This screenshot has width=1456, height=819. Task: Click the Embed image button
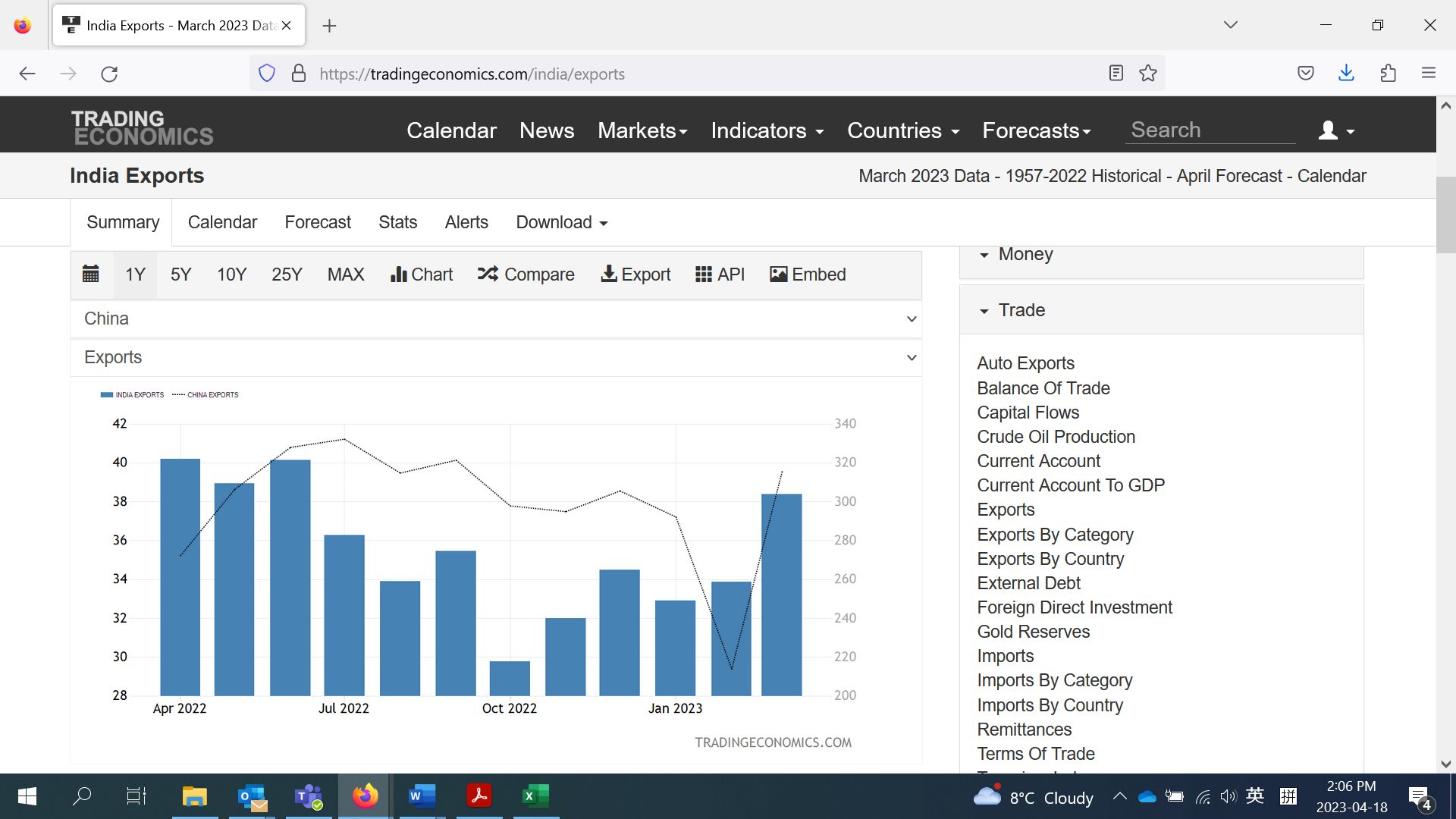point(808,275)
